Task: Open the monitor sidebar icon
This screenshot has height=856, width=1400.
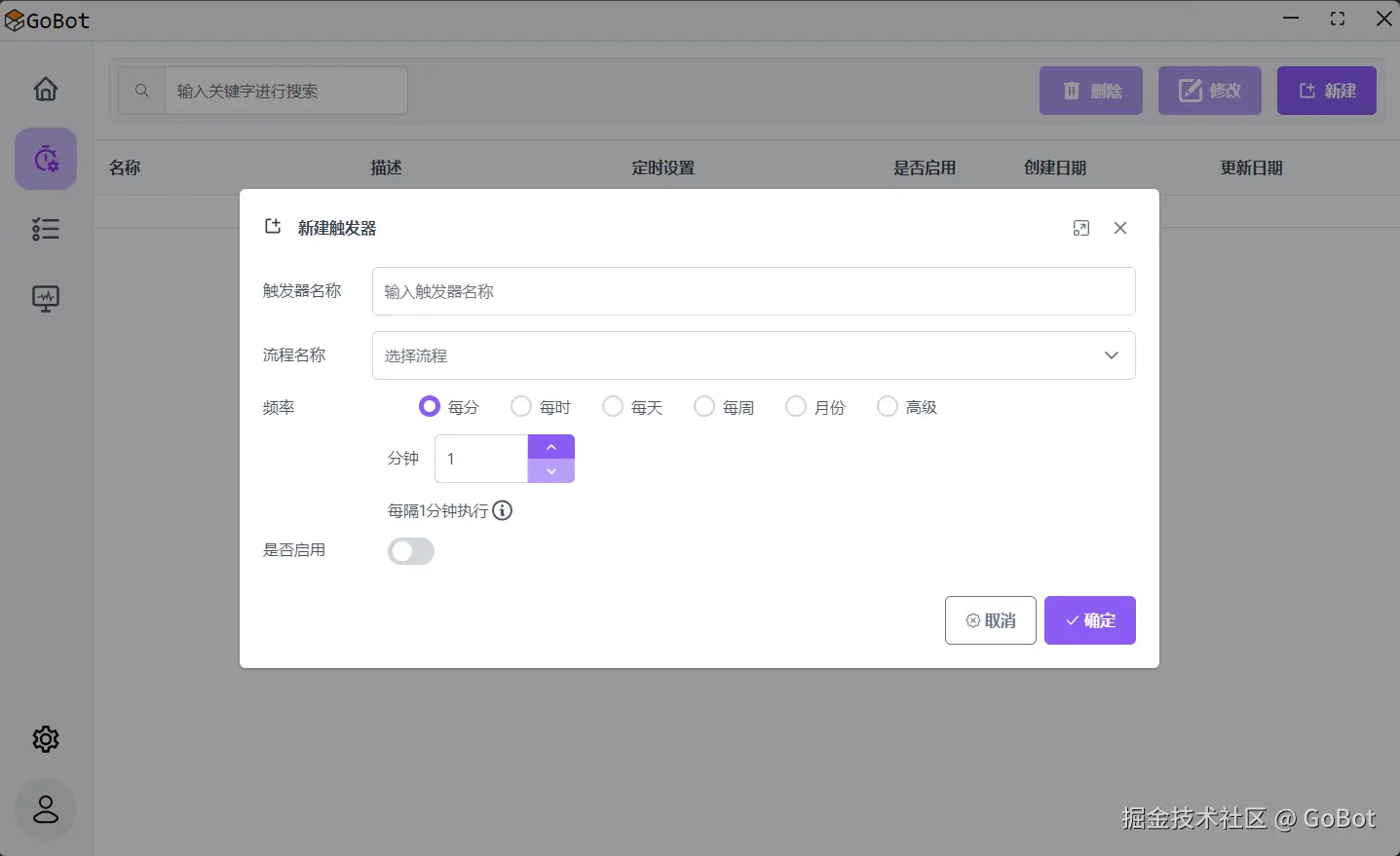Action: tap(46, 298)
